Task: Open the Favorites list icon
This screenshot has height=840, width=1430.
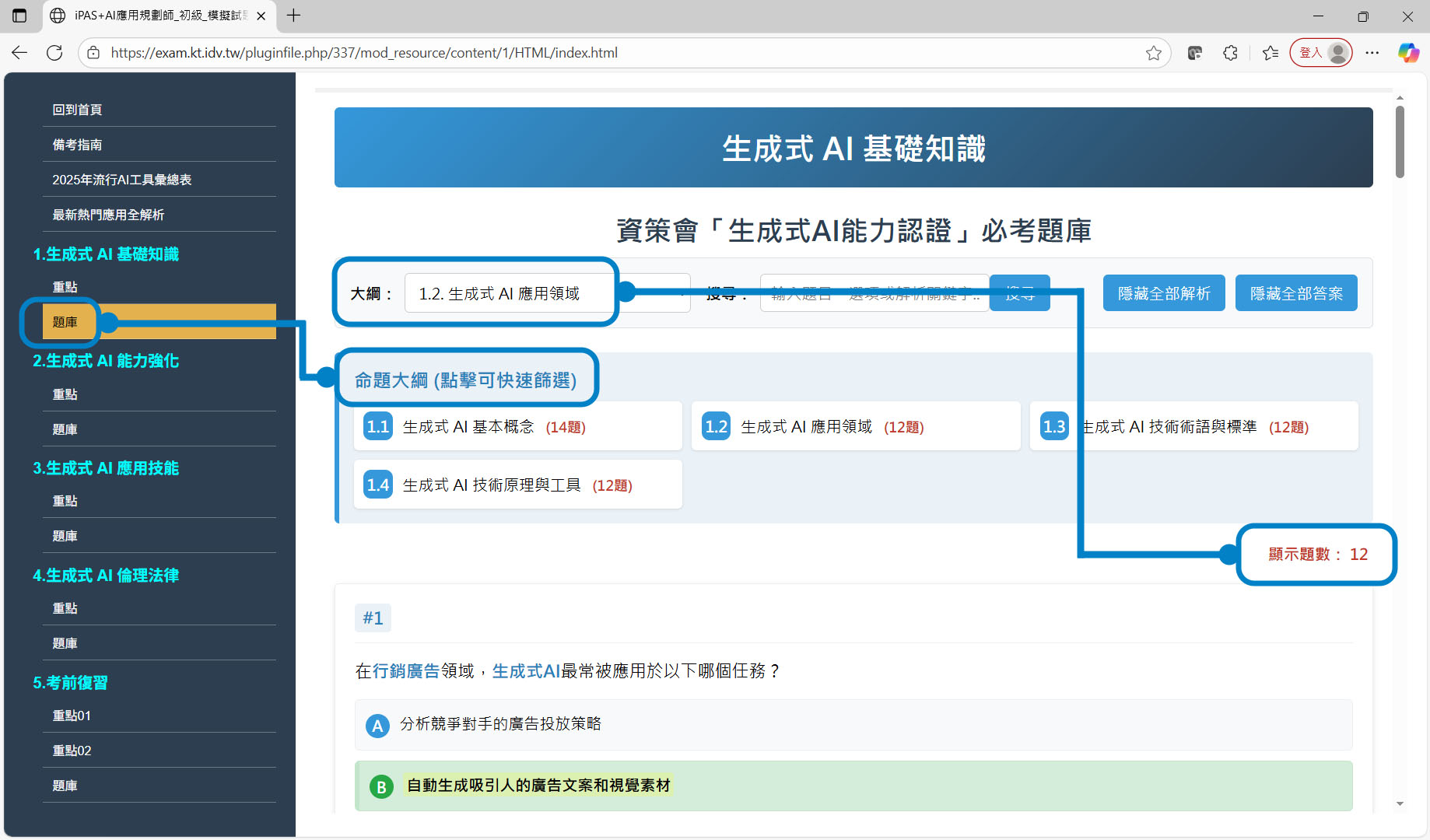Action: pyautogui.click(x=1271, y=53)
